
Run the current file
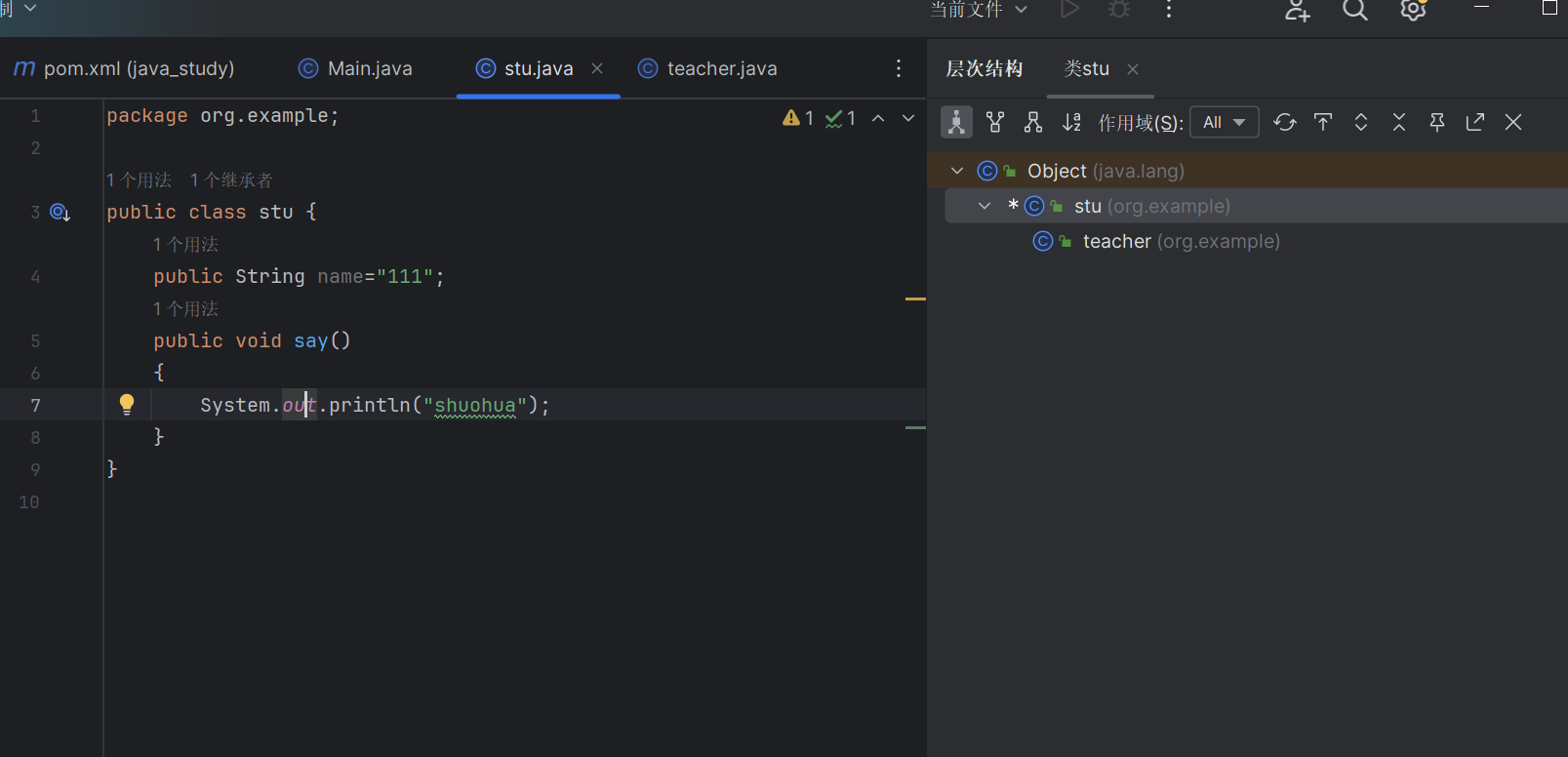(1070, 9)
